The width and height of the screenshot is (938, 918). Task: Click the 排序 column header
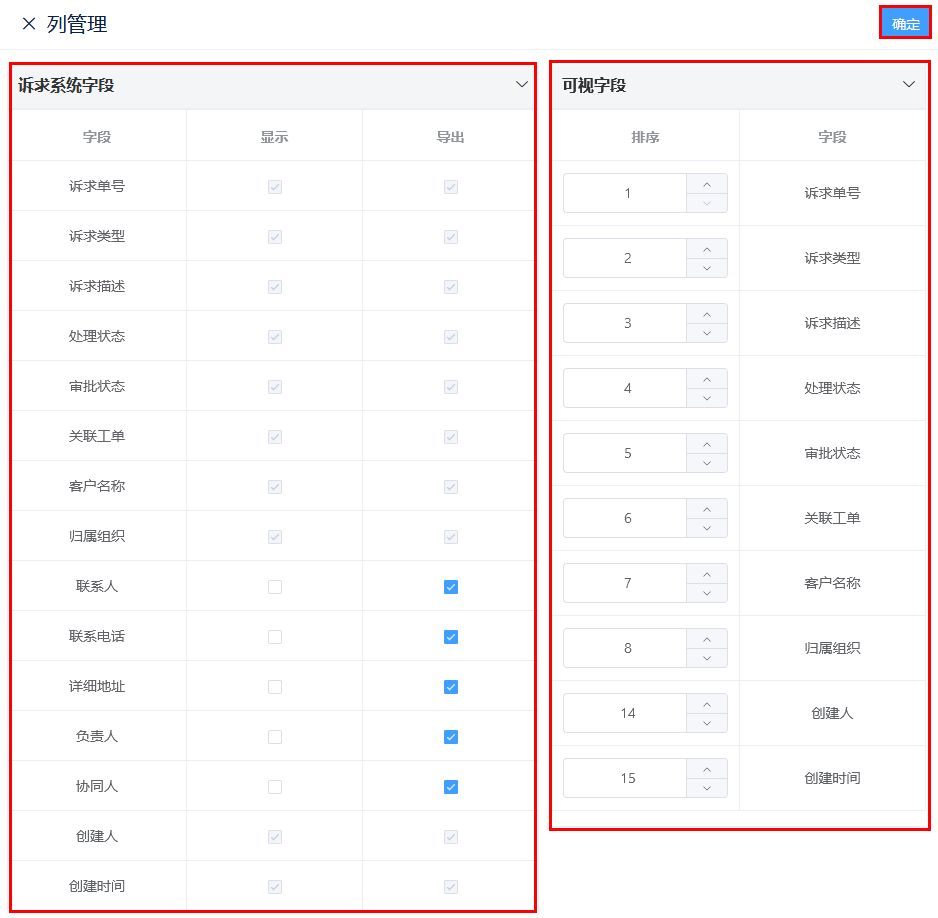point(645,137)
